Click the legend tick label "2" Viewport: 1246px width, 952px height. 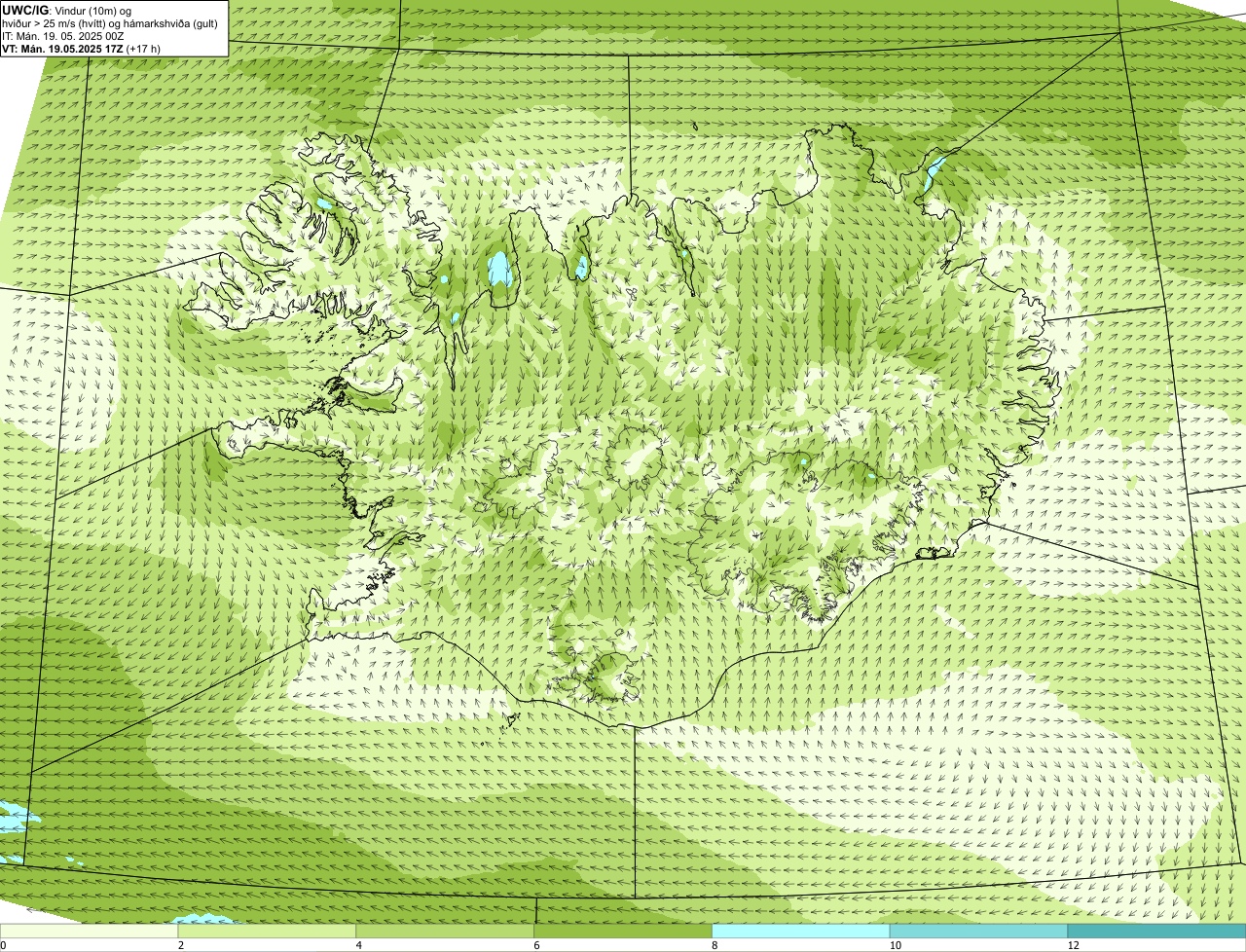pyautogui.click(x=181, y=945)
